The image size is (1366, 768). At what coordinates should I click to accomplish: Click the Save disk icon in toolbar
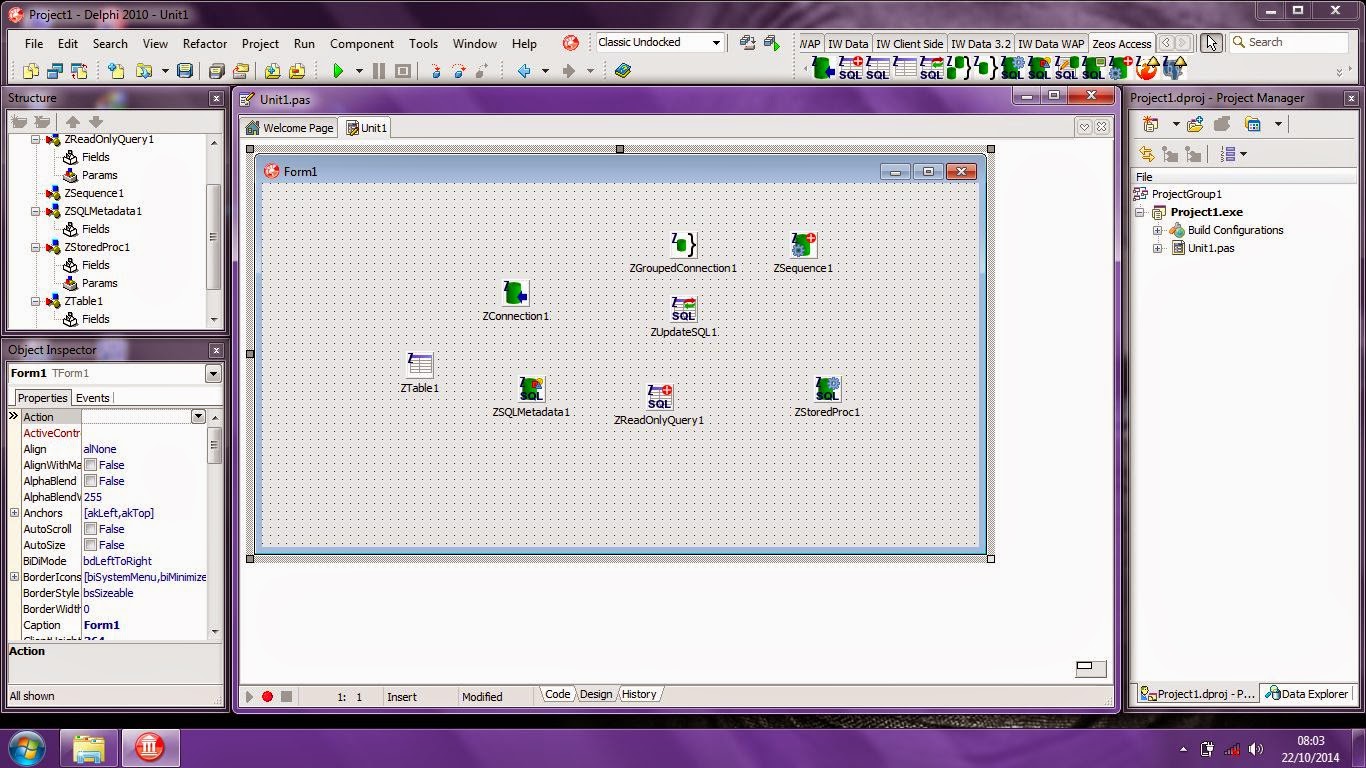coord(184,71)
